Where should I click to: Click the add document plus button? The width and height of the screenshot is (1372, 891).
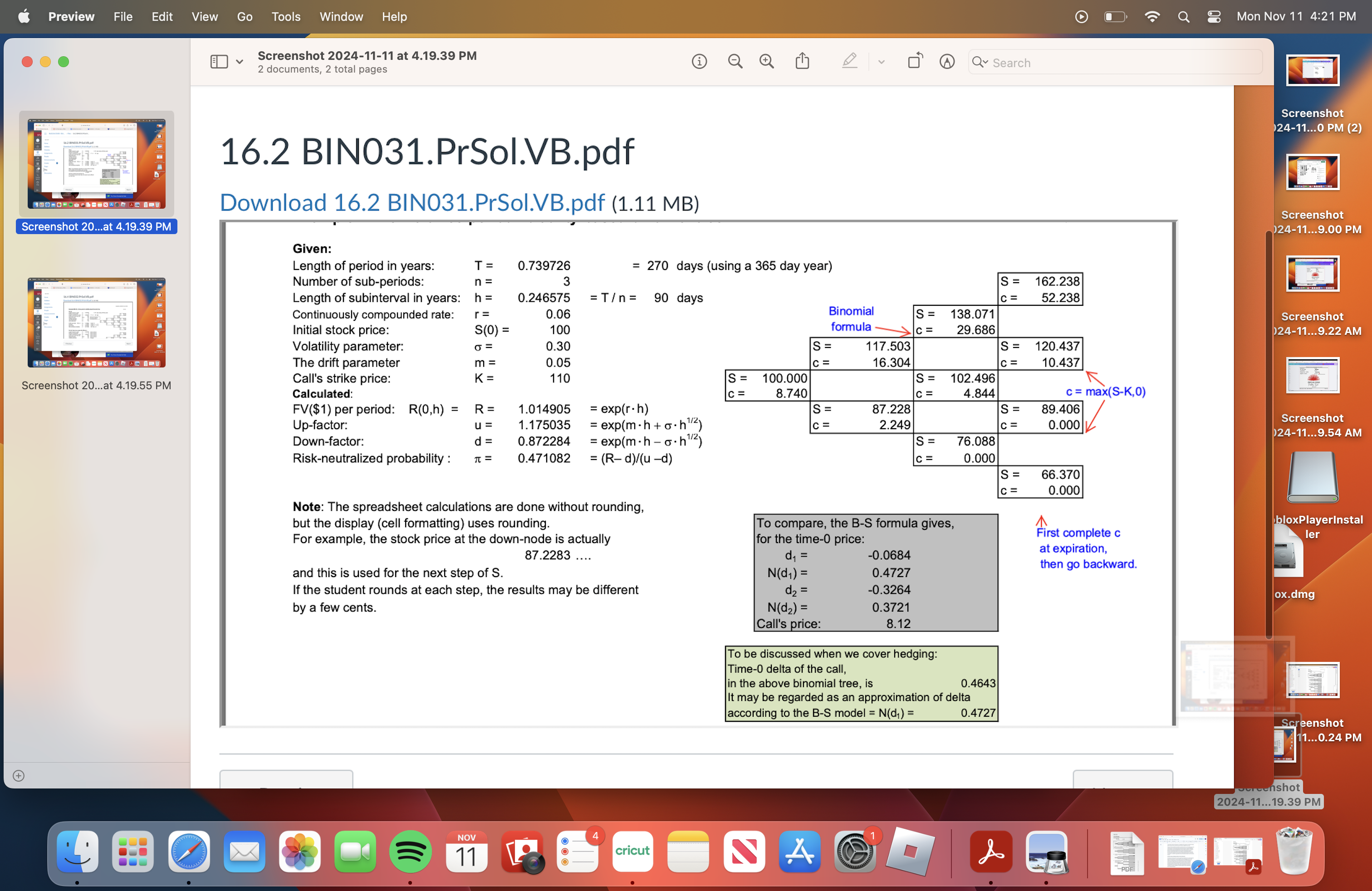pos(19,775)
